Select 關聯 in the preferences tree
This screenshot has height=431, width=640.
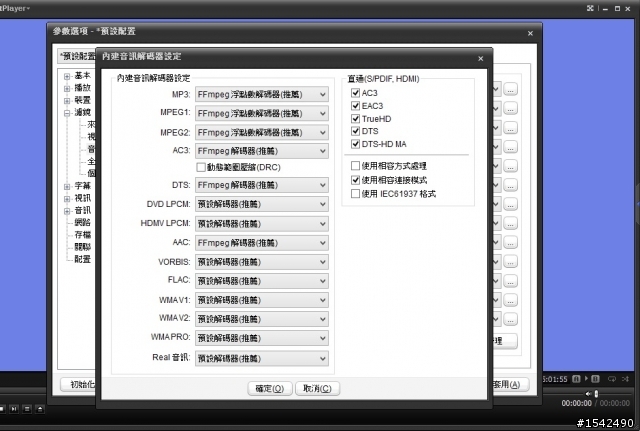tap(82, 247)
